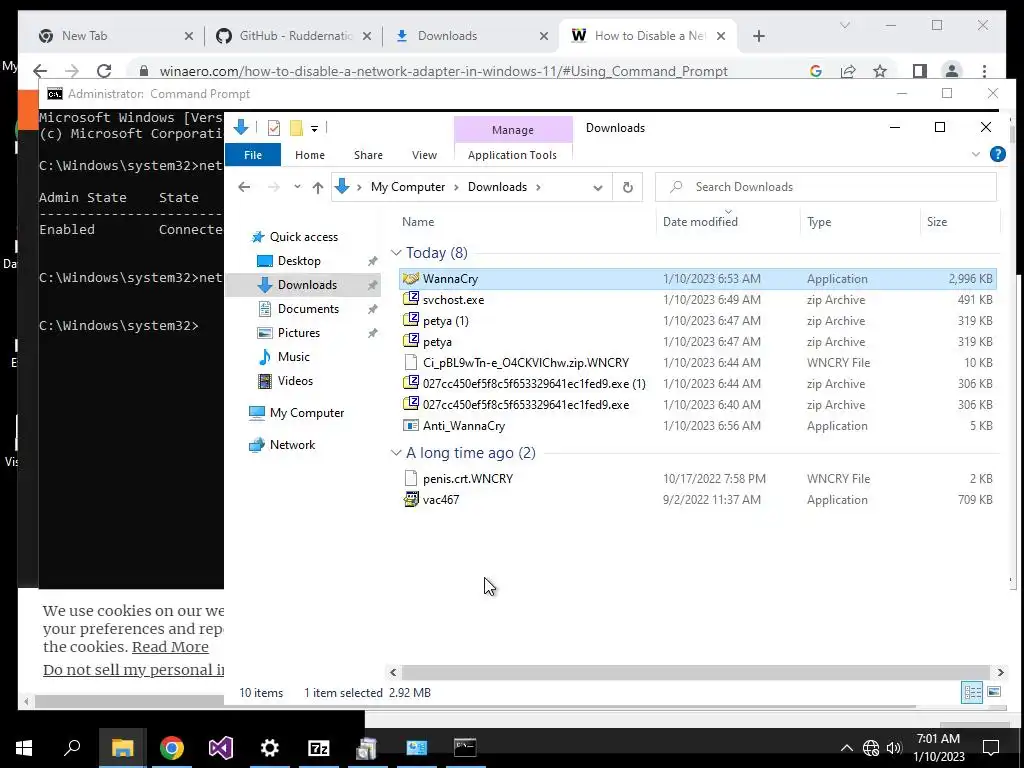Select Music in navigation pane
This screenshot has width=1024, height=768.
coord(294,357)
